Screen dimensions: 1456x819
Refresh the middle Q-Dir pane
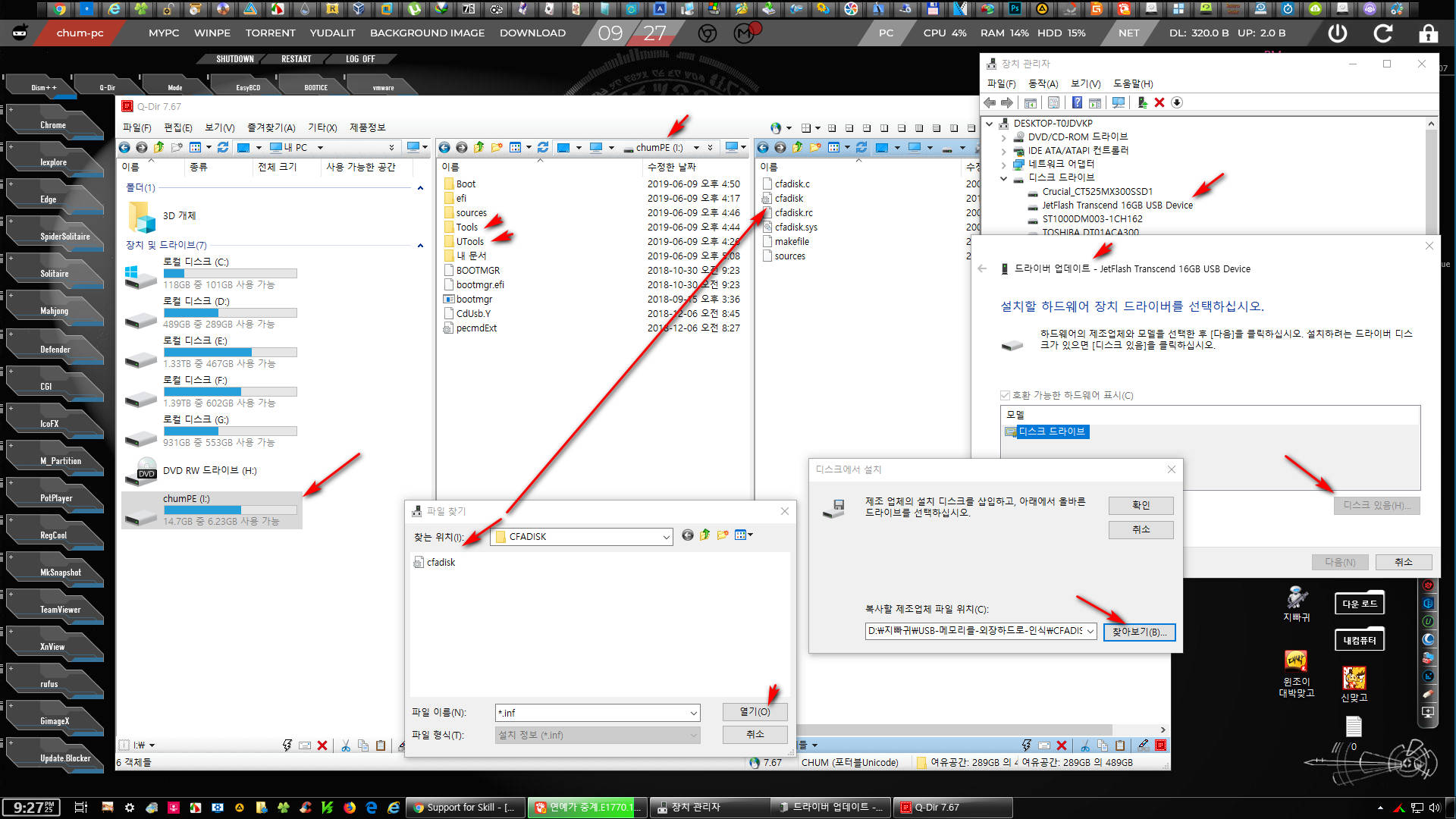[542, 147]
